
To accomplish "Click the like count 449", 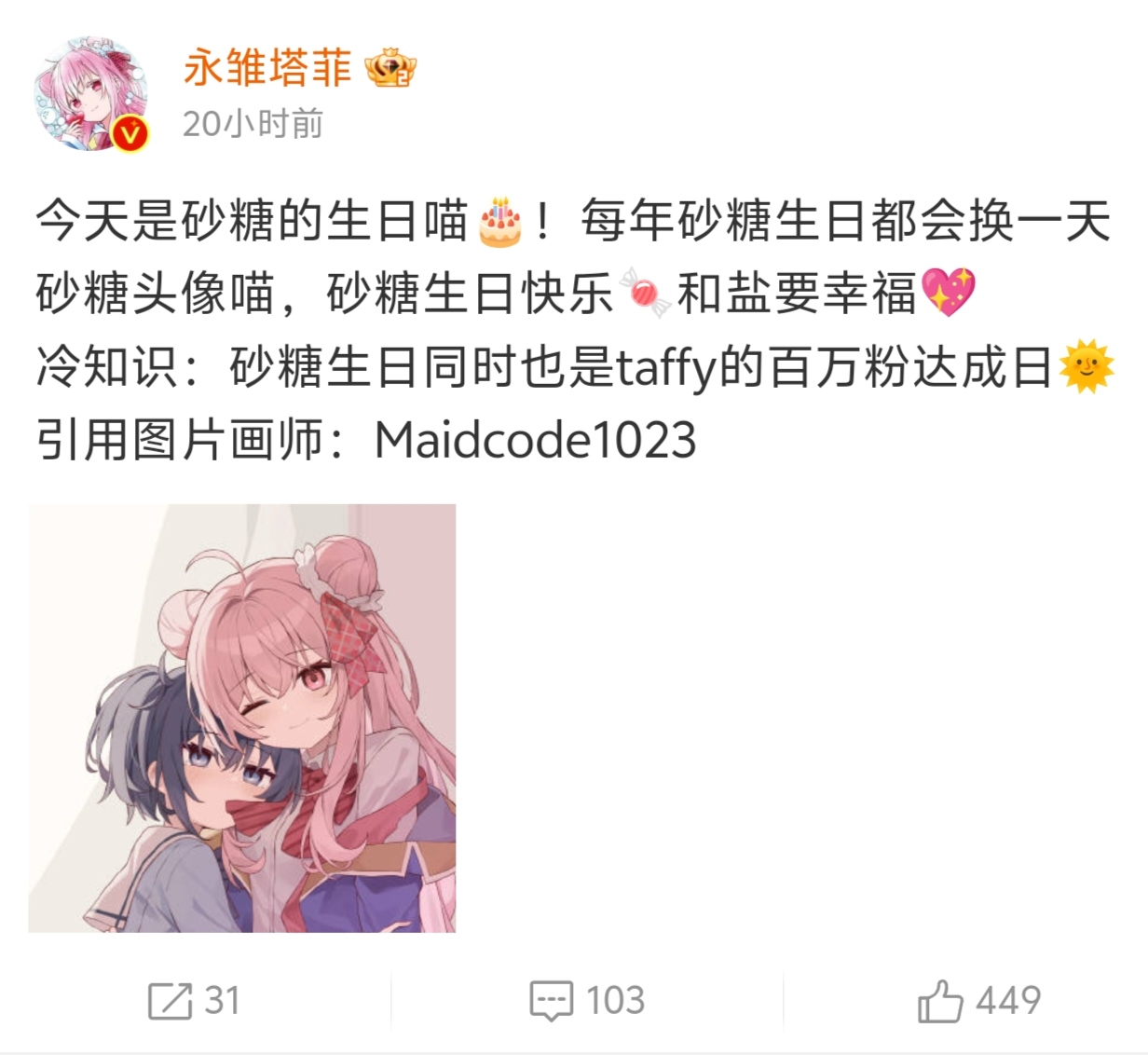I will 1009,1001.
